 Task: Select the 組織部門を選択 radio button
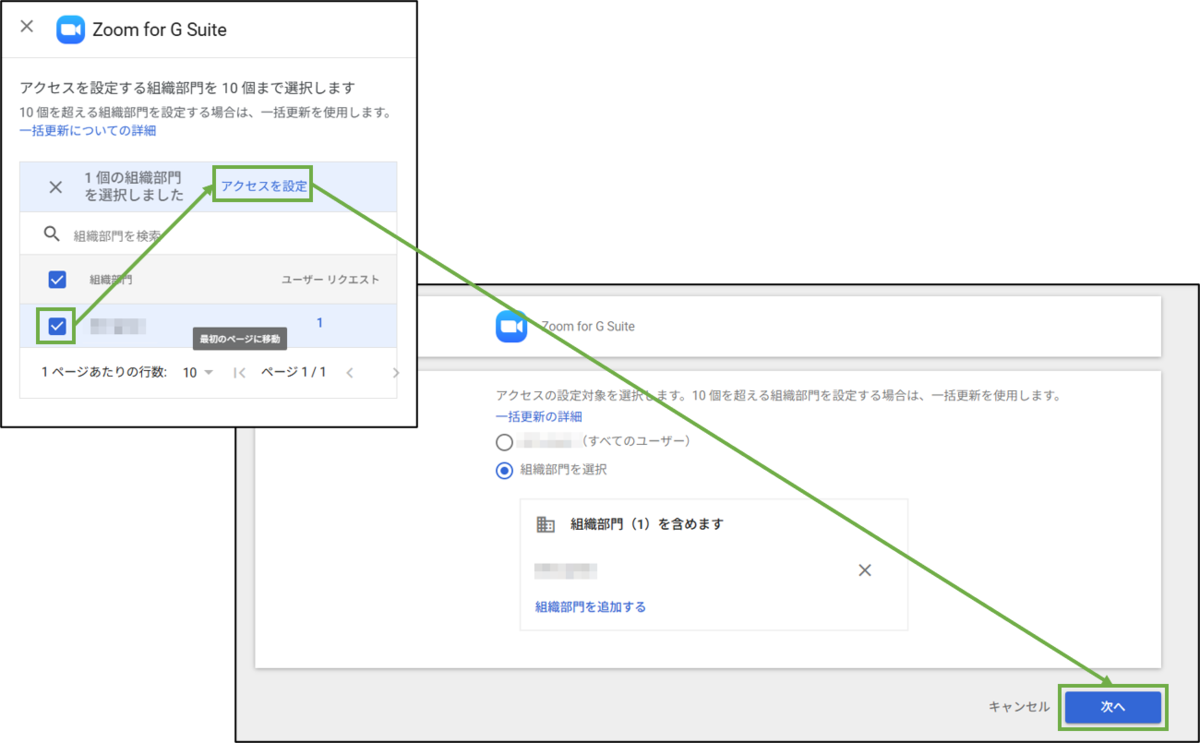[x=505, y=470]
